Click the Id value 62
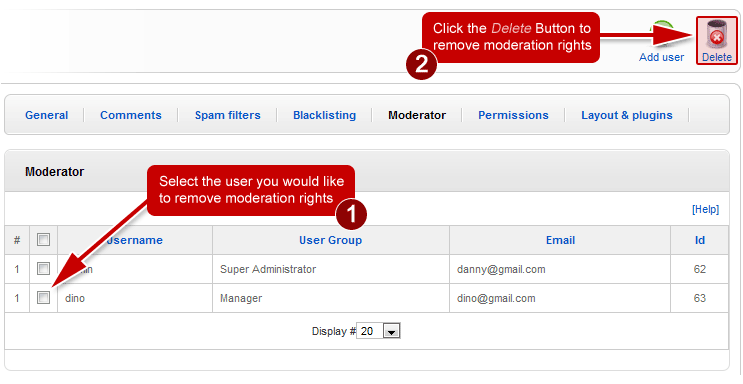The image size is (743, 384). (699, 269)
